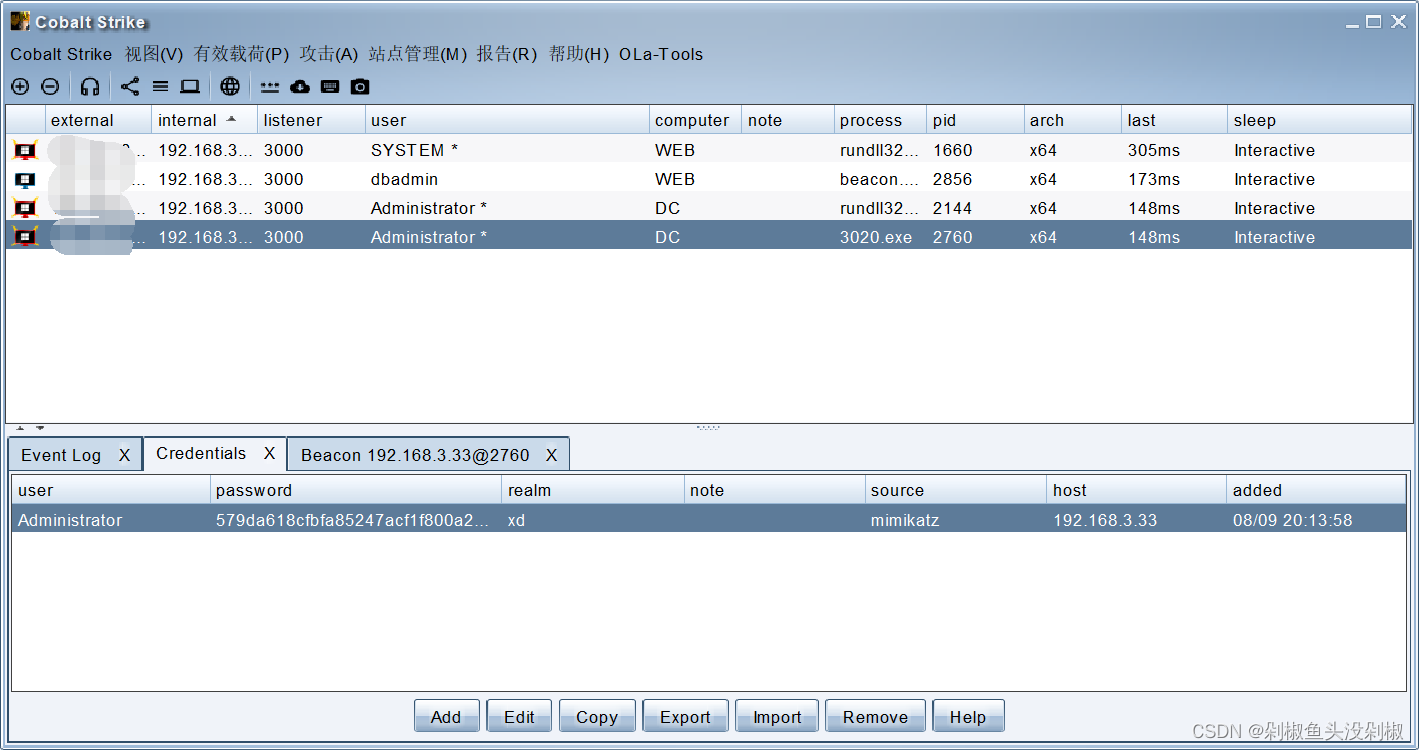Switch to the Credentials tab
Screen dimensions: 1419x750
(201, 453)
